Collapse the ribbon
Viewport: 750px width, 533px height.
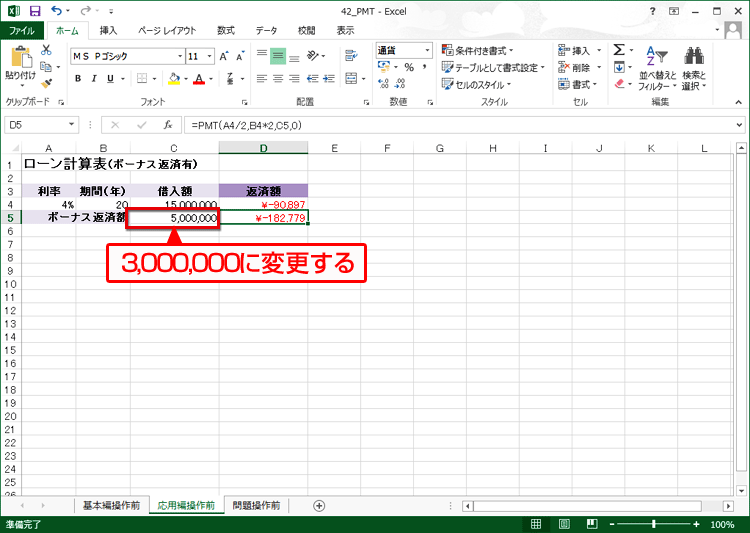coord(739,102)
